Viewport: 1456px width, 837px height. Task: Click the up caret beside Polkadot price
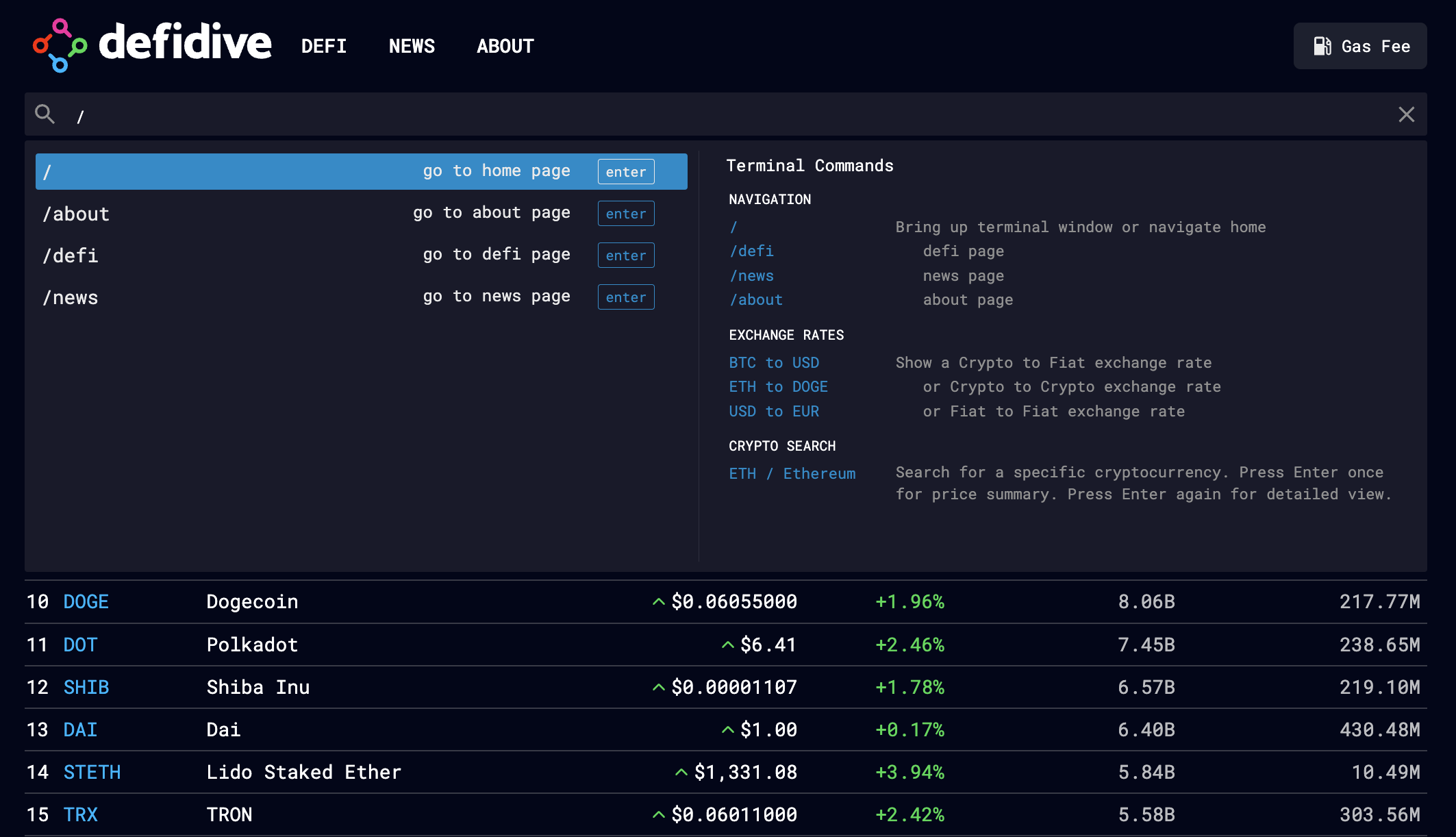point(728,645)
